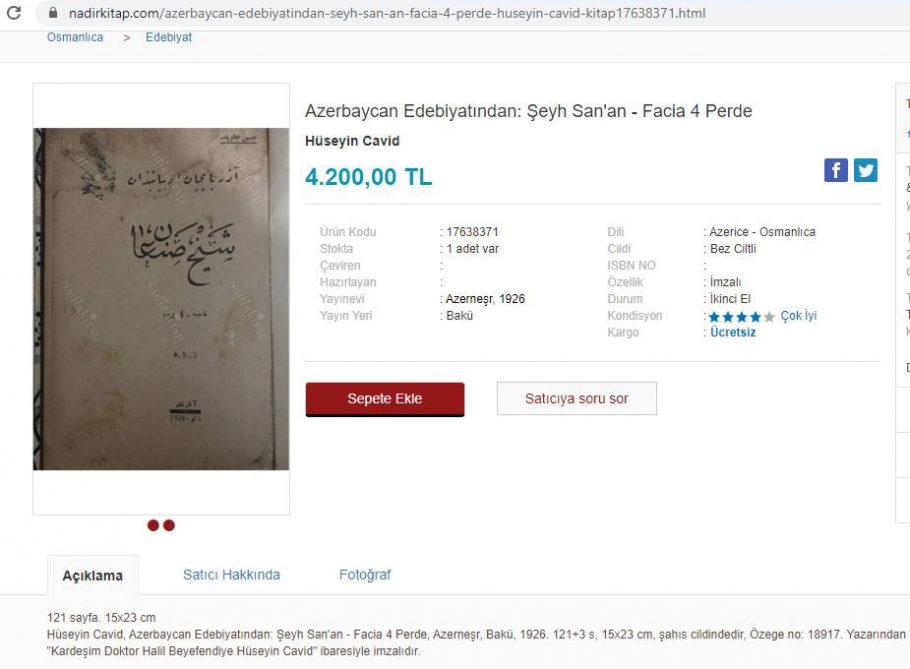Image resolution: width=910 pixels, height=669 pixels.
Task: Share the book on Facebook
Action: click(x=836, y=170)
